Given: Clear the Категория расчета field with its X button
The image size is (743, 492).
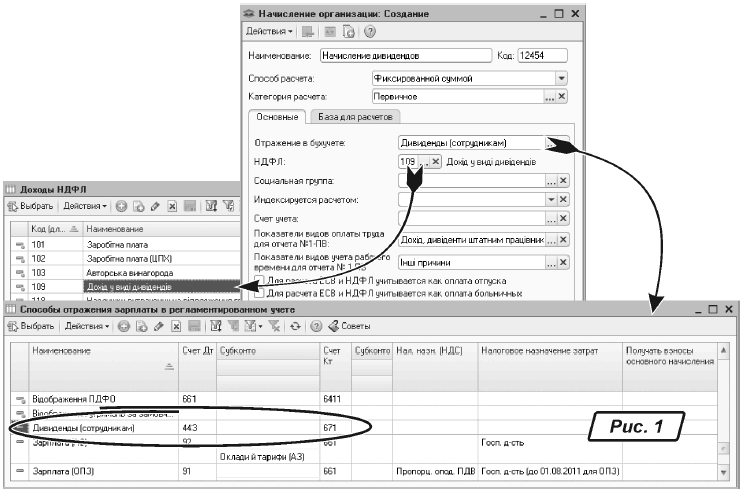Looking at the screenshot, I should coord(562,97).
